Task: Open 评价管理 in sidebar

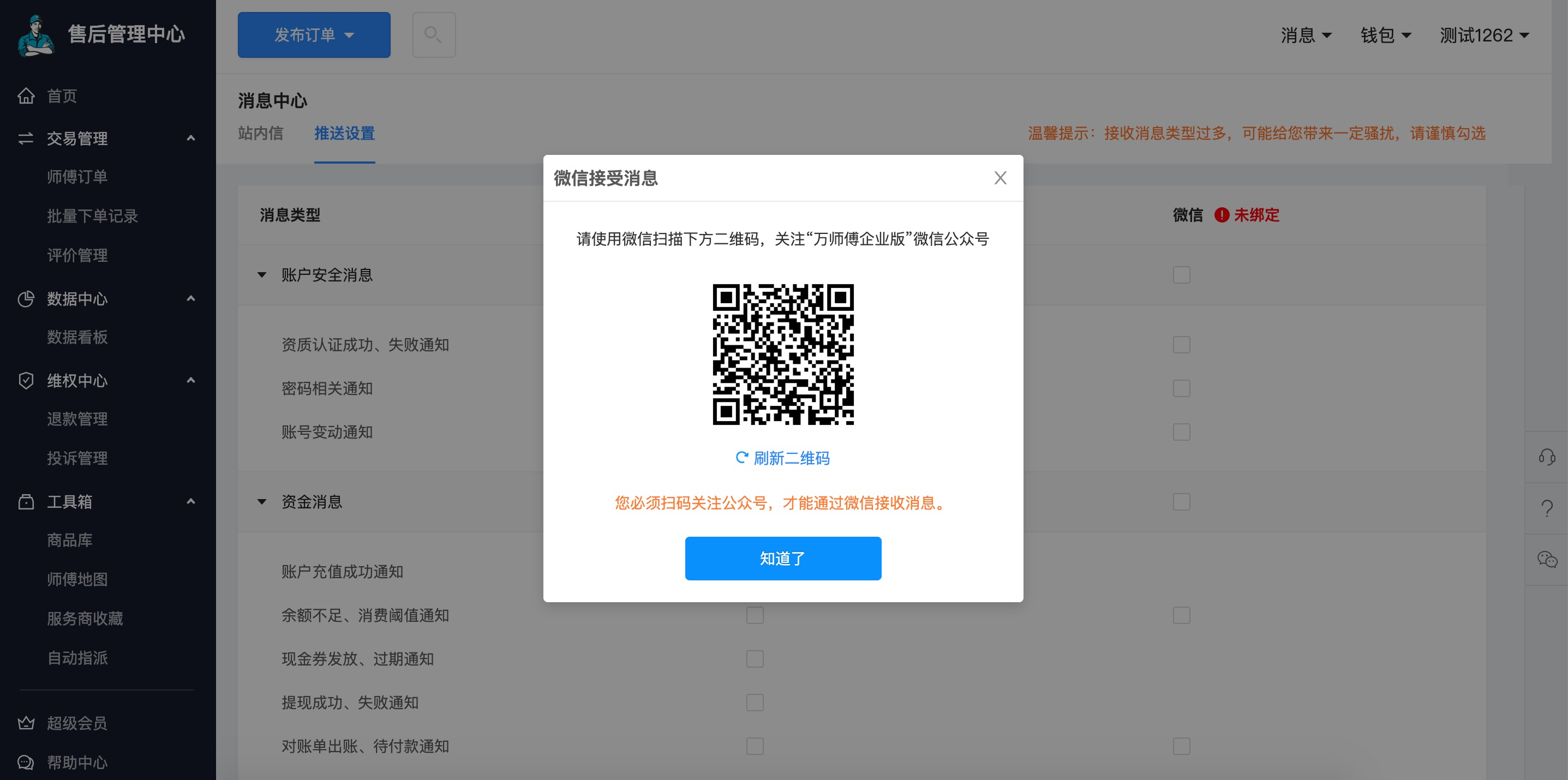Action: [77, 255]
